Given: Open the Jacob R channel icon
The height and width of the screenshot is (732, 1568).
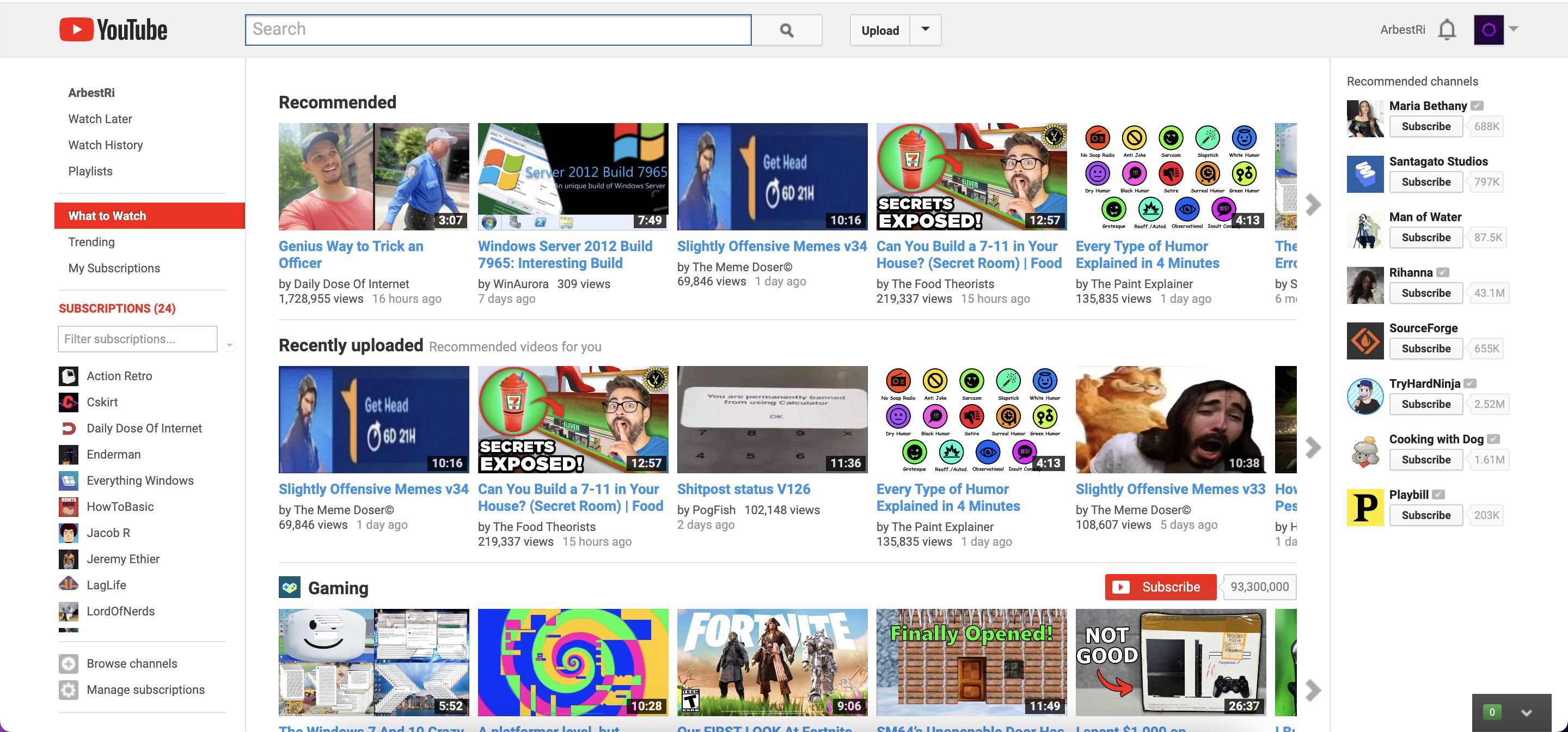Looking at the screenshot, I should (x=68, y=533).
